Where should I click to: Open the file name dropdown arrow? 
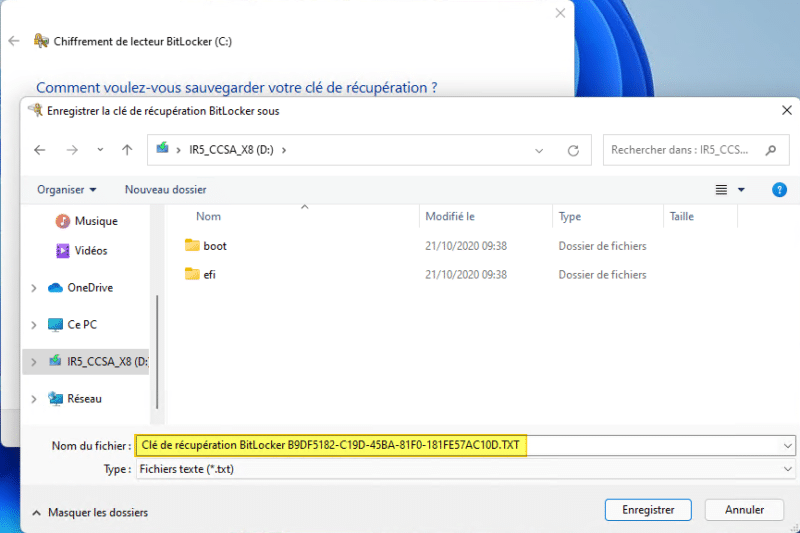(787, 446)
